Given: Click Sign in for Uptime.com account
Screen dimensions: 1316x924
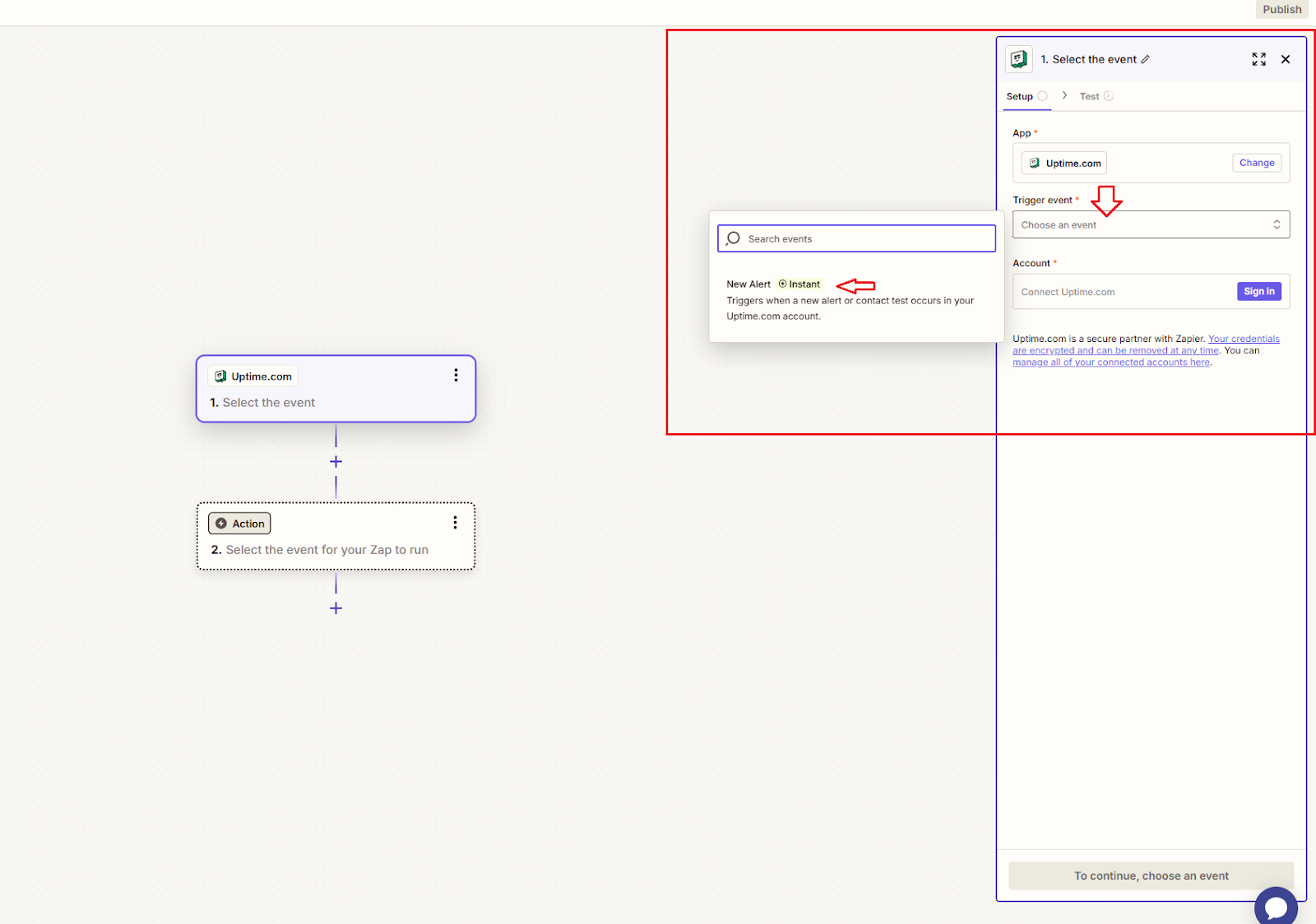Looking at the screenshot, I should (1259, 291).
